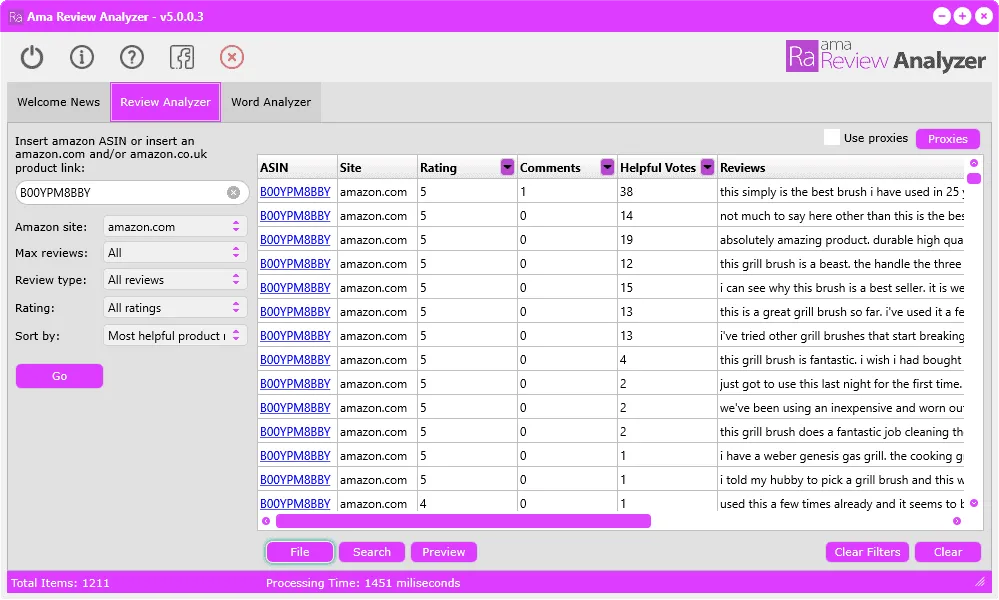Select review 'absolutely amazing product'
This screenshot has height=600, width=999.
[x=841, y=239]
